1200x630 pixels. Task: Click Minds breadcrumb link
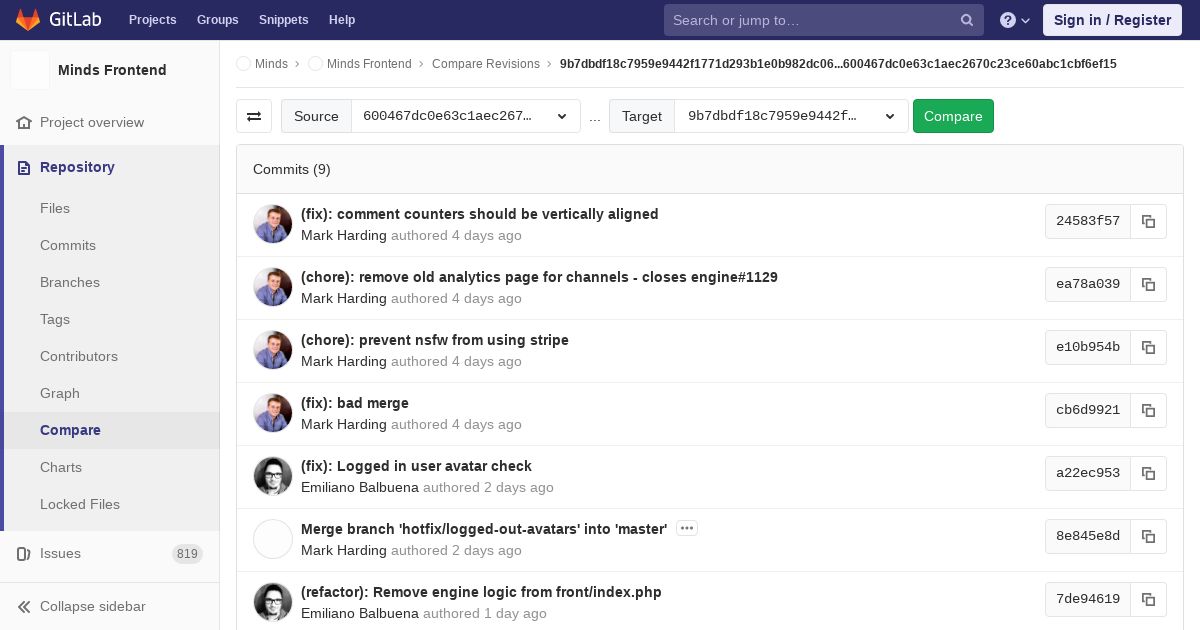coord(271,64)
